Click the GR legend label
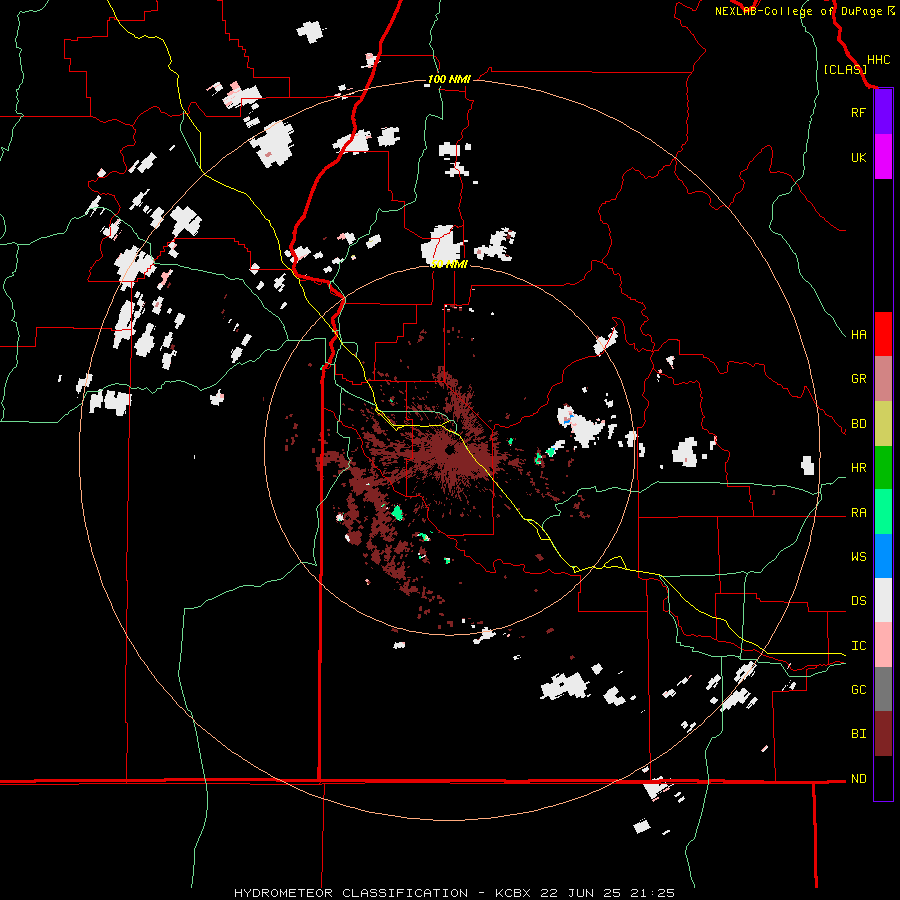 coord(858,379)
